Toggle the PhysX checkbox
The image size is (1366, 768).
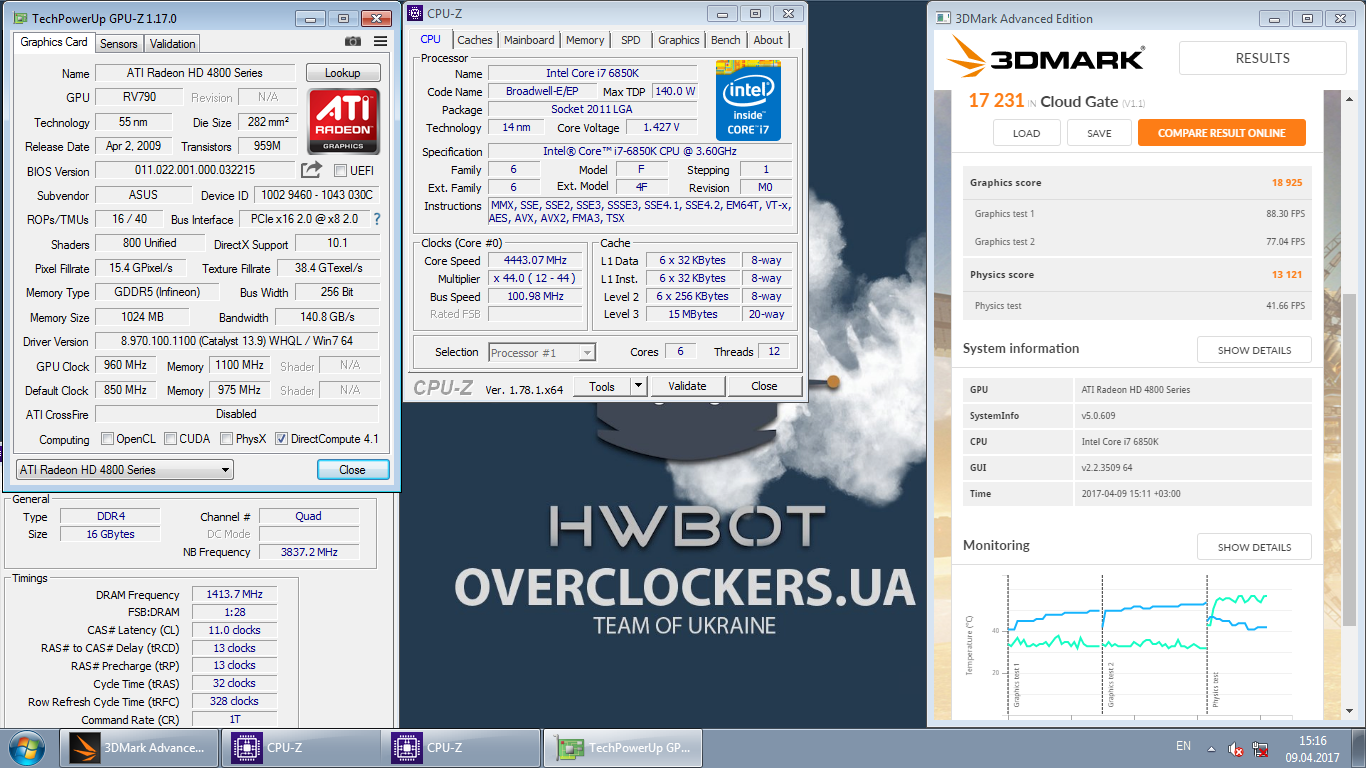(227, 438)
